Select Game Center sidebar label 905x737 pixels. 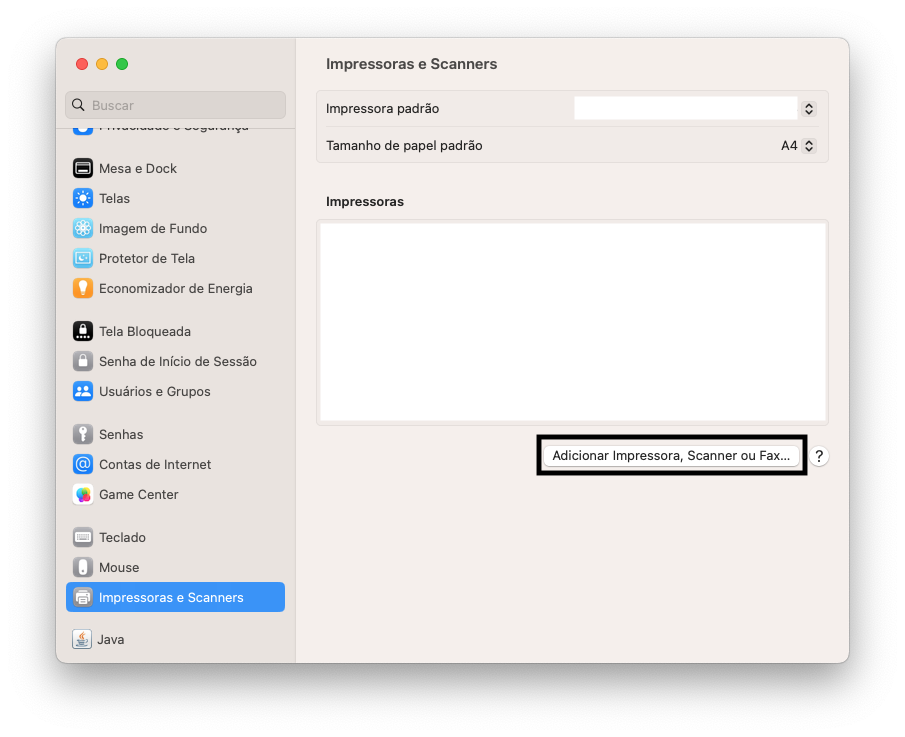click(139, 495)
